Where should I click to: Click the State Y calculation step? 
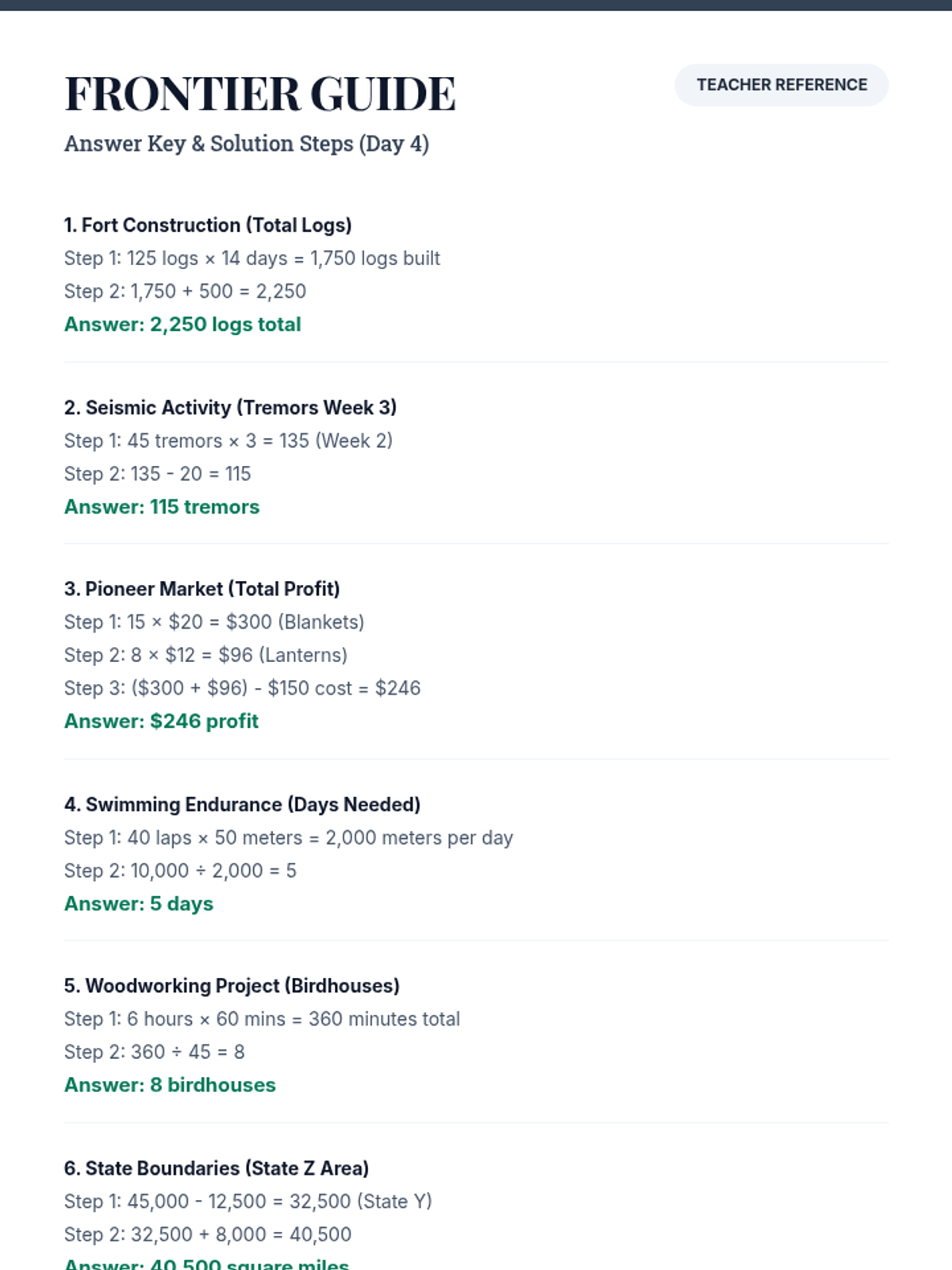click(x=248, y=1202)
